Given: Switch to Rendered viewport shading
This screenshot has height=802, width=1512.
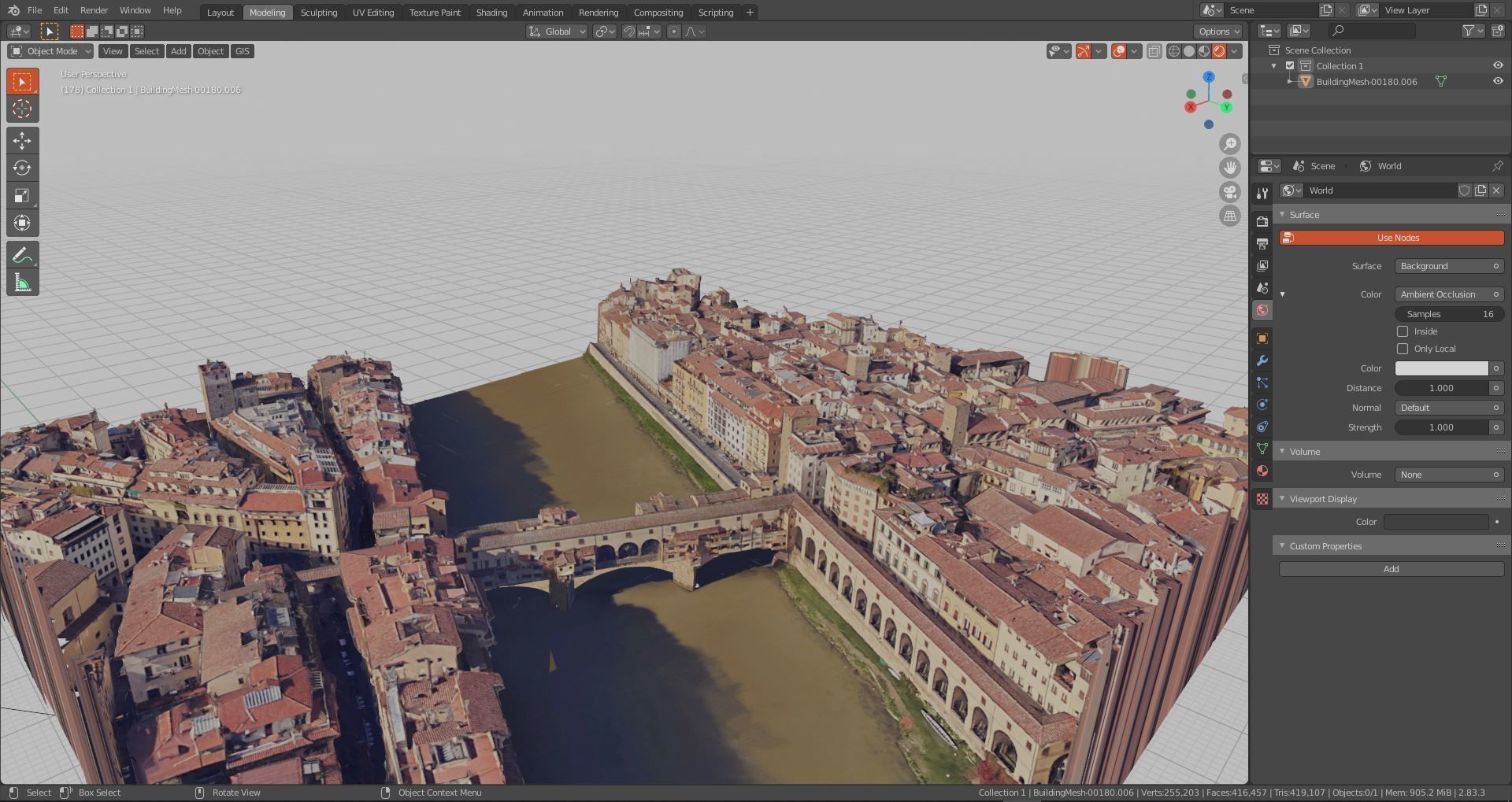Looking at the screenshot, I should tap(1219, 52).
